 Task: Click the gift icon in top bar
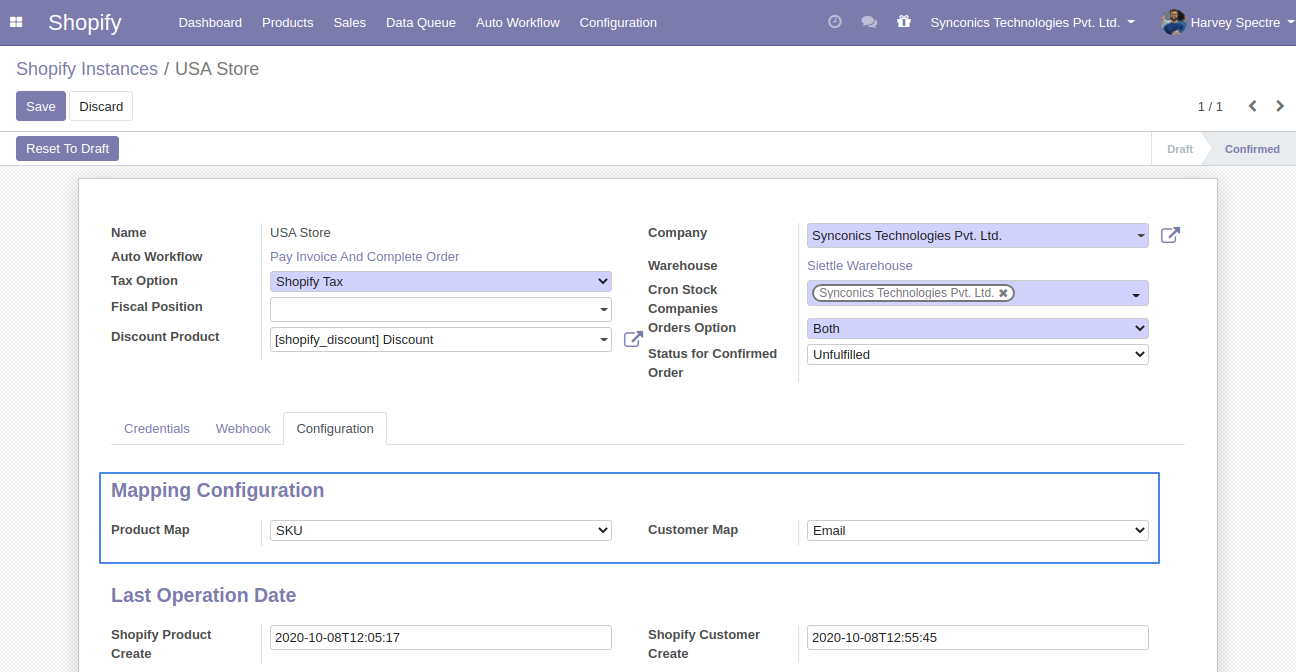(x=904, y=22)
